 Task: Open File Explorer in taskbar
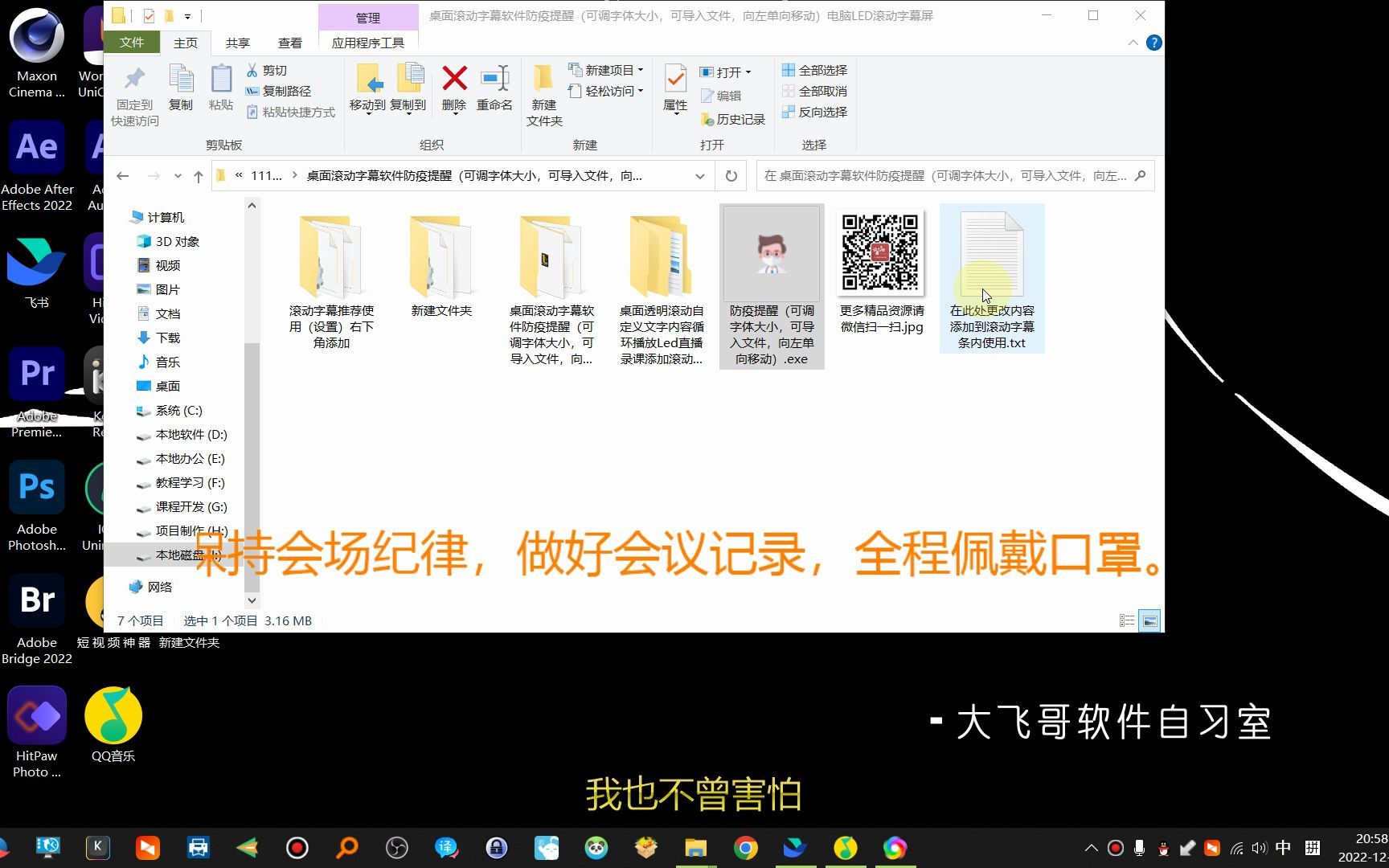[x=695, y=848]
